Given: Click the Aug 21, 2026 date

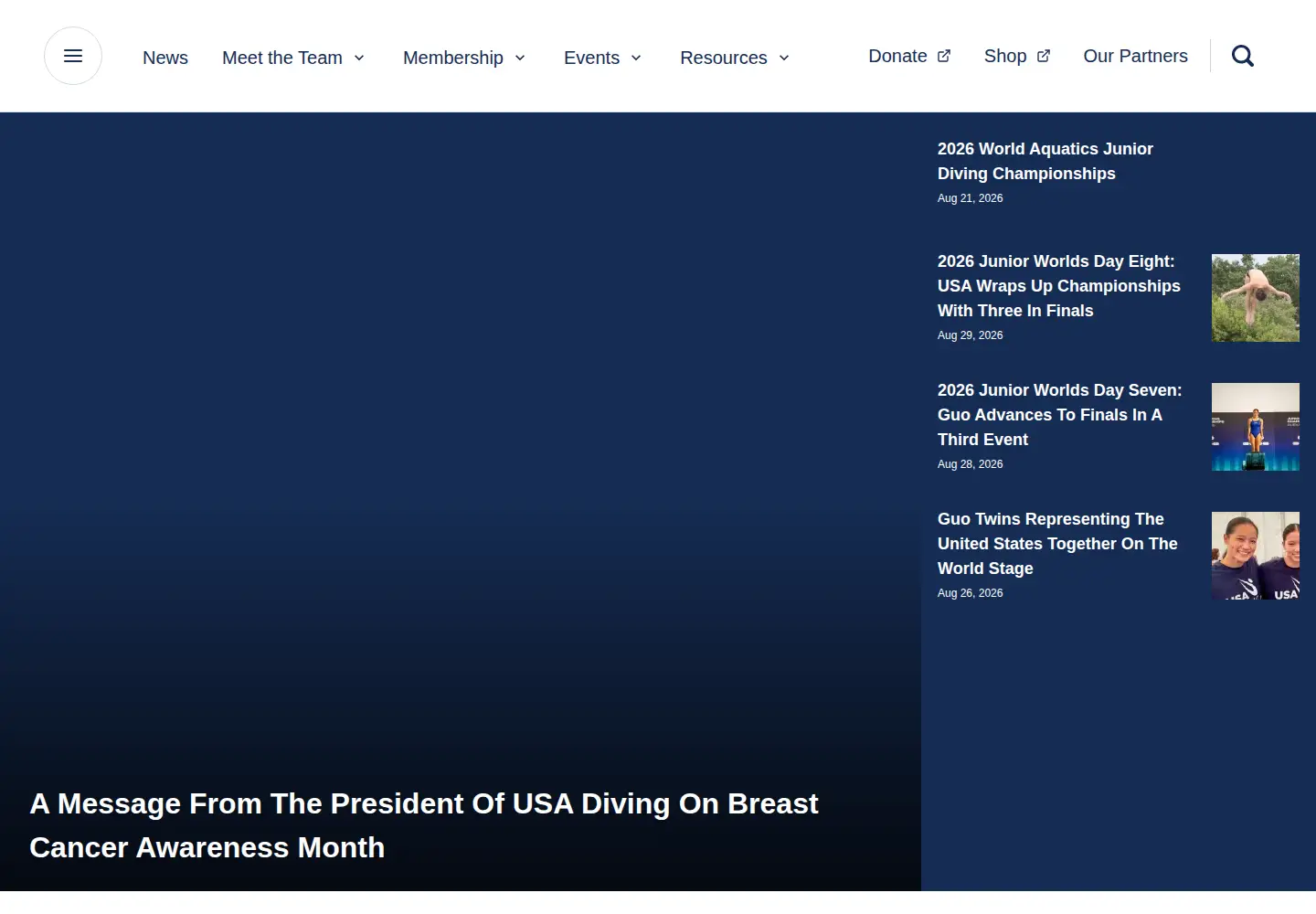Looking at the screenshot, I should coord(970,198).
